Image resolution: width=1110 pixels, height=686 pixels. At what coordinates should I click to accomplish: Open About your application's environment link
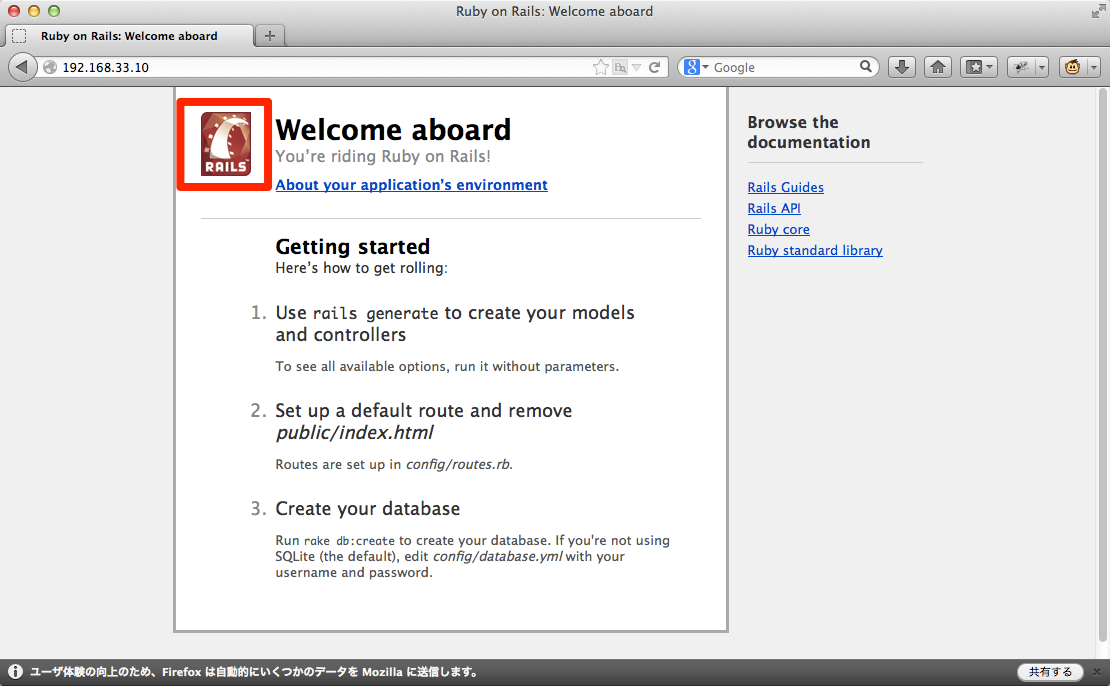411,185
